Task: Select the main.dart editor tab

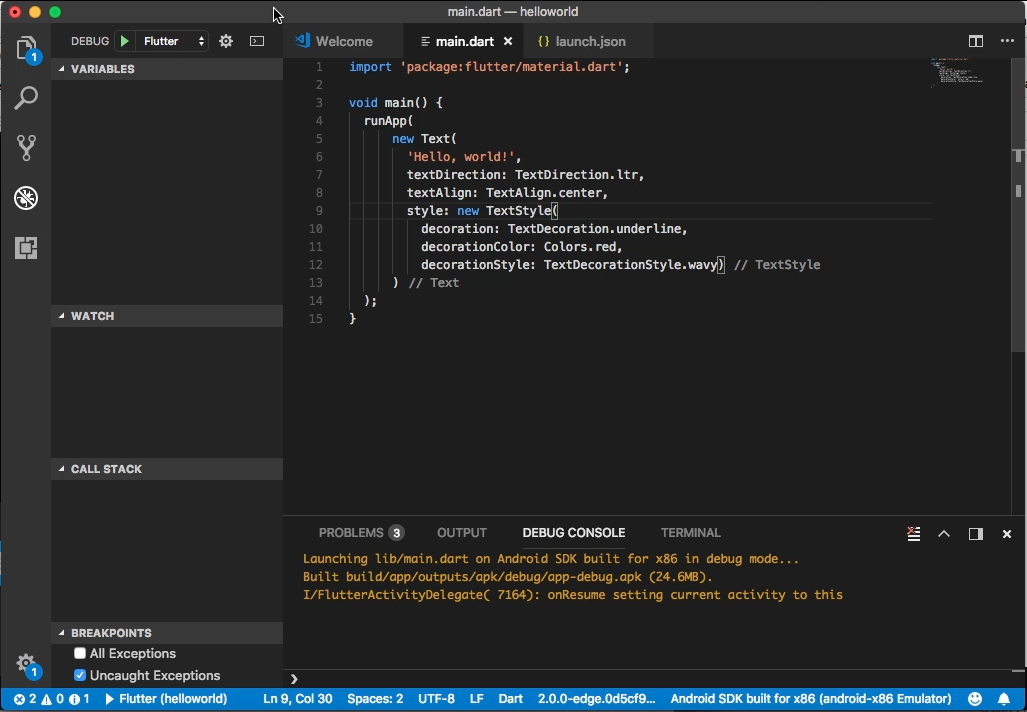Action: 464,41
